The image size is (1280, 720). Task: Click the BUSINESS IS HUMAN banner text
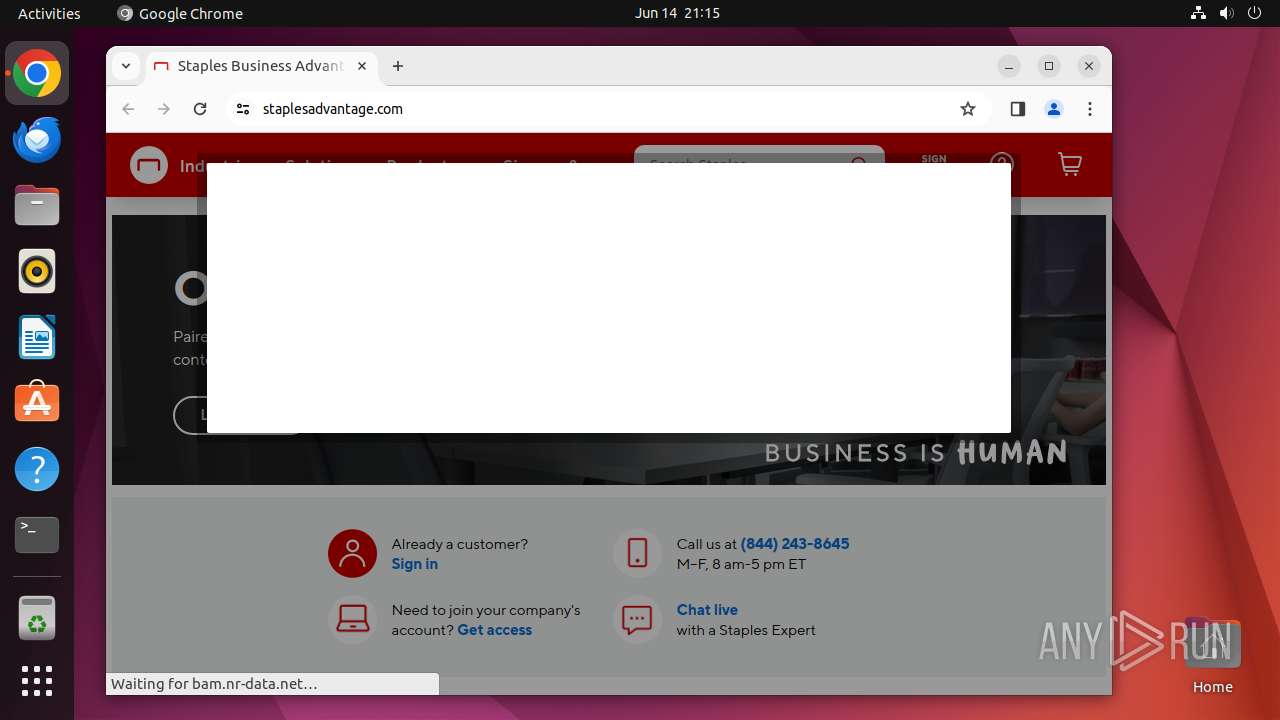pyautogui.click(x=915, y=453)
